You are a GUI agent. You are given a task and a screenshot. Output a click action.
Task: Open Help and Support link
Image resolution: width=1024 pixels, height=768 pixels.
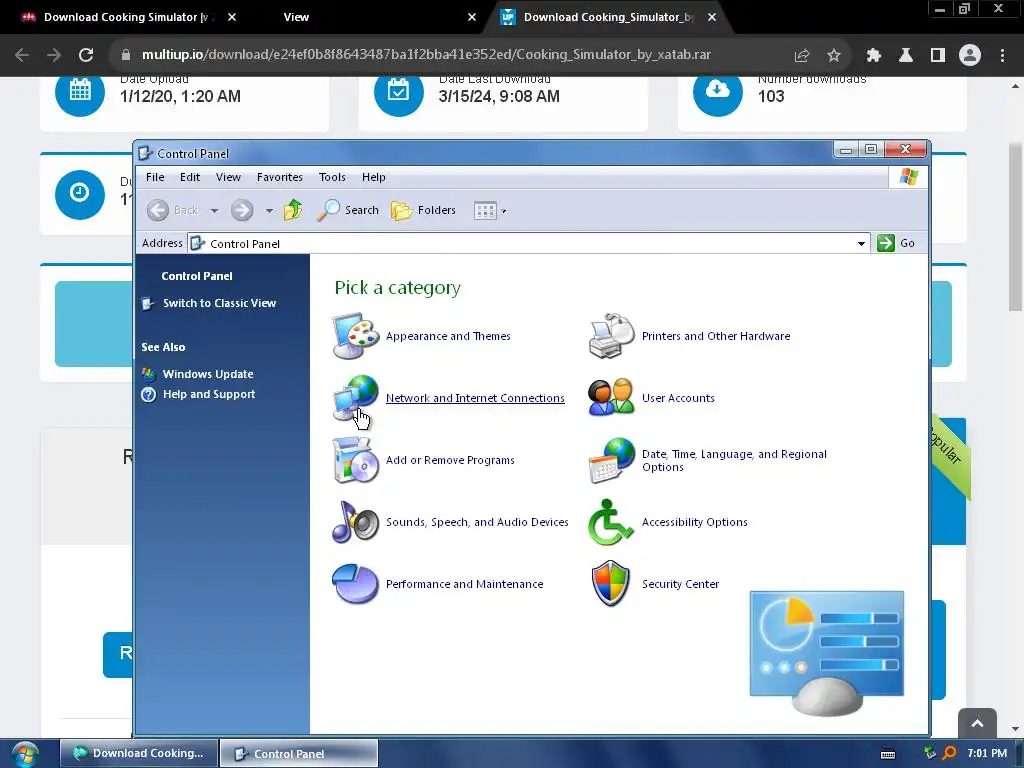[209, 394]
